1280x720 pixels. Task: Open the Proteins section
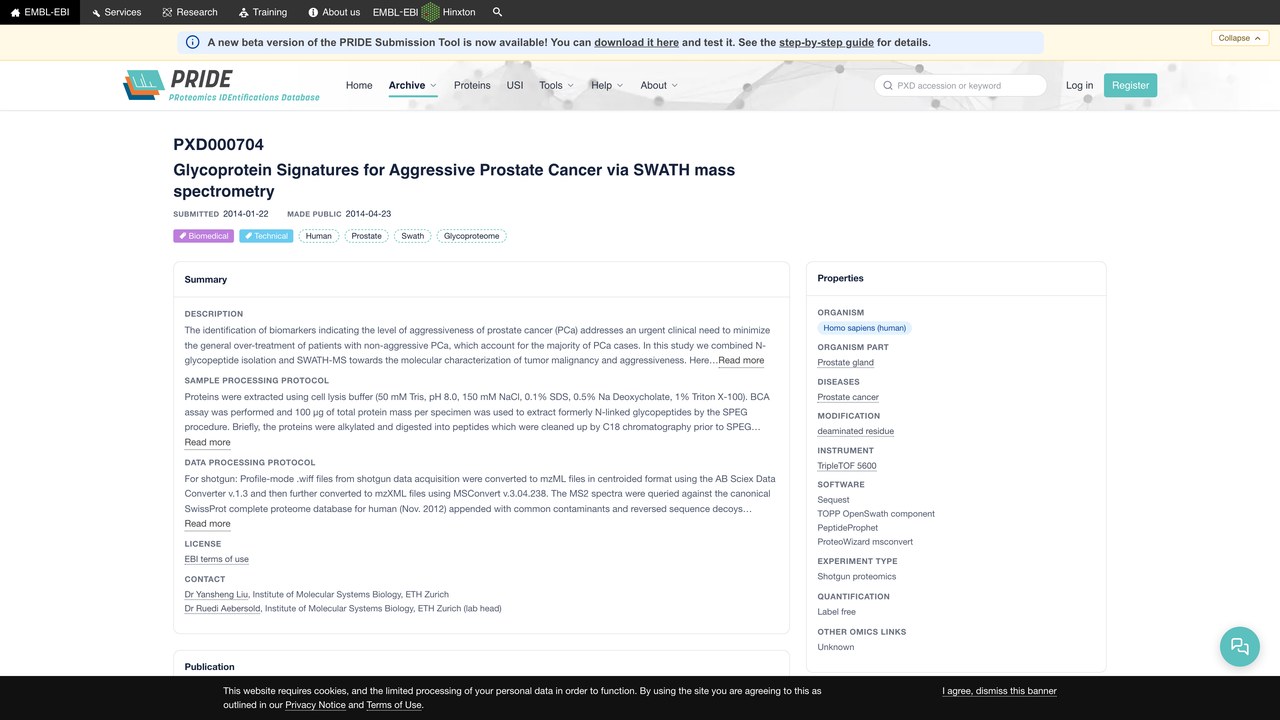(472, 85)
